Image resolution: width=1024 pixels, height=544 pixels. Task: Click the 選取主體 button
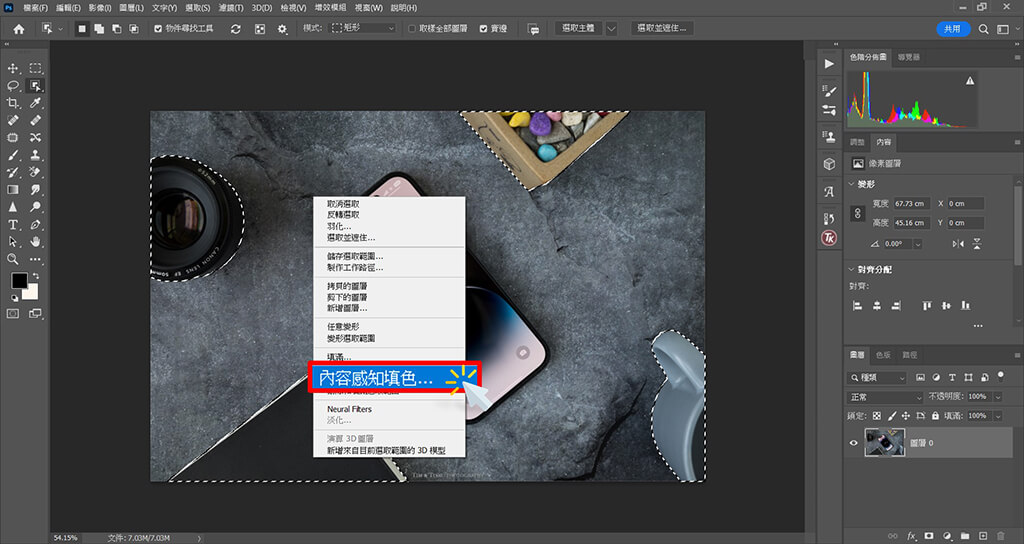[x=579, y=29]
